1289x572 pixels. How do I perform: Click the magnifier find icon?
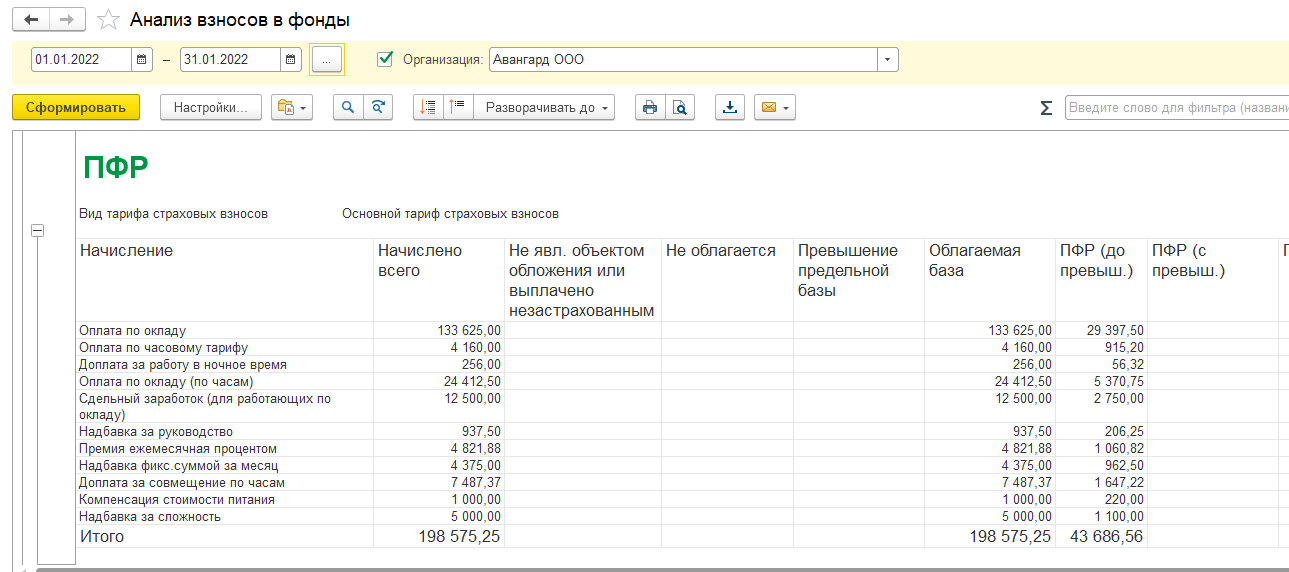pyautogui.click(x=348, y=108)
